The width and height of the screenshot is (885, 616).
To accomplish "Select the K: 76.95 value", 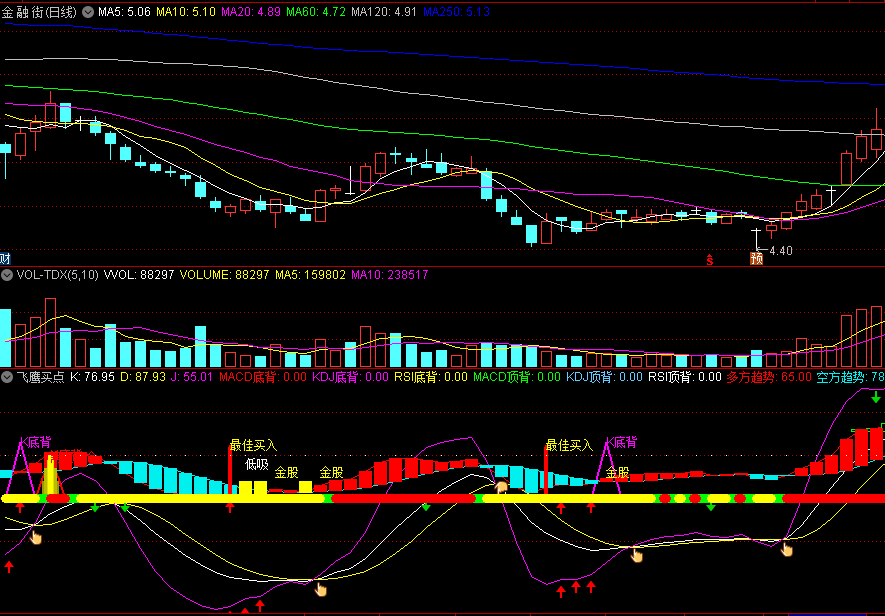I will point(93,377).
